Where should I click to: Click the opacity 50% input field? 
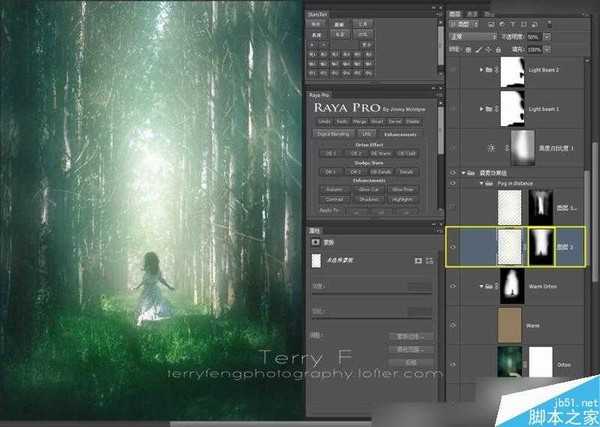pyautogui.click(x=533, y=37)
